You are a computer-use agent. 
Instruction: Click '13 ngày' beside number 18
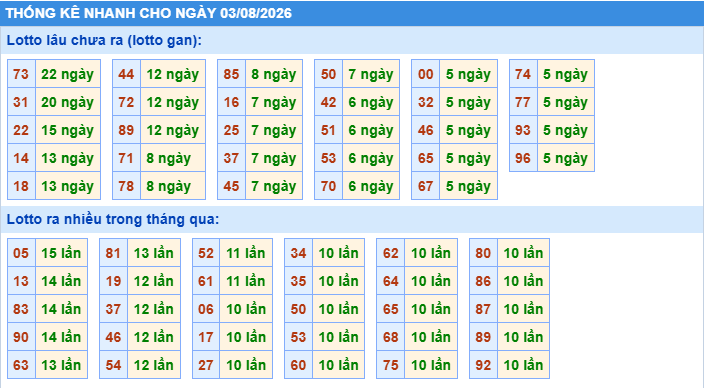[x=68, y=185]
